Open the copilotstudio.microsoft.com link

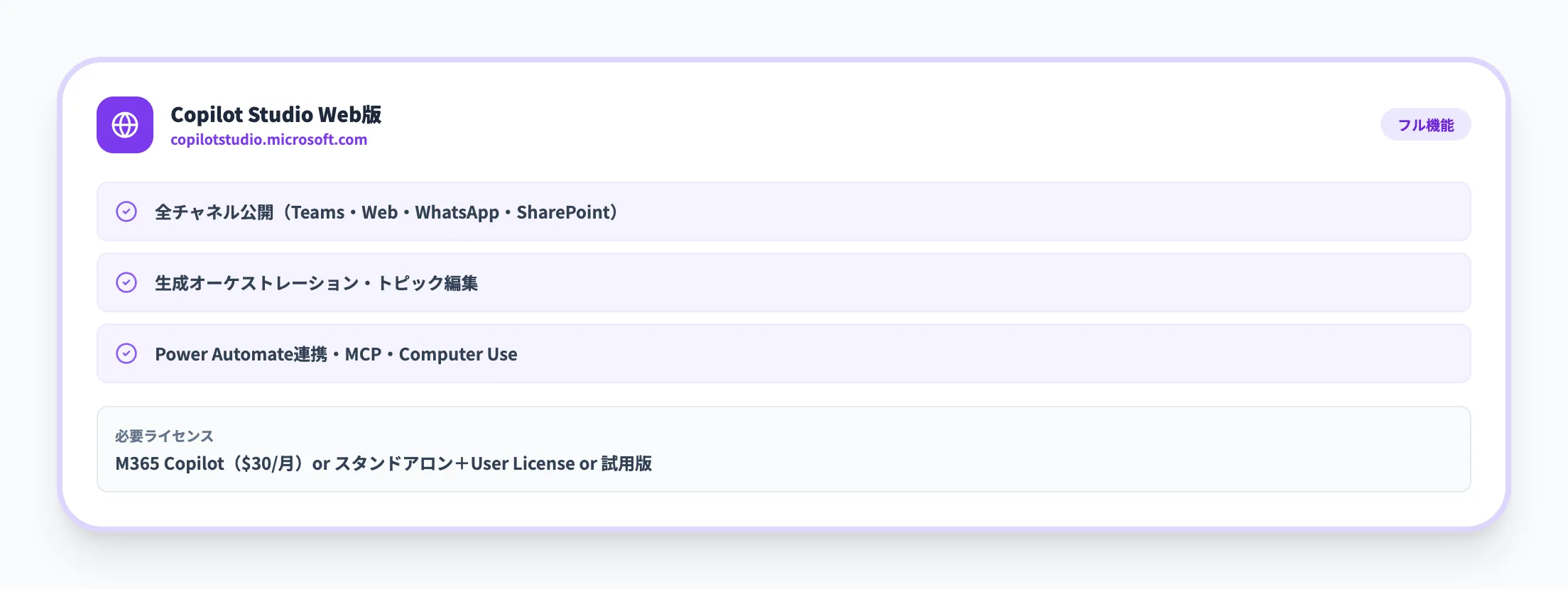click(x=268, y=140)
